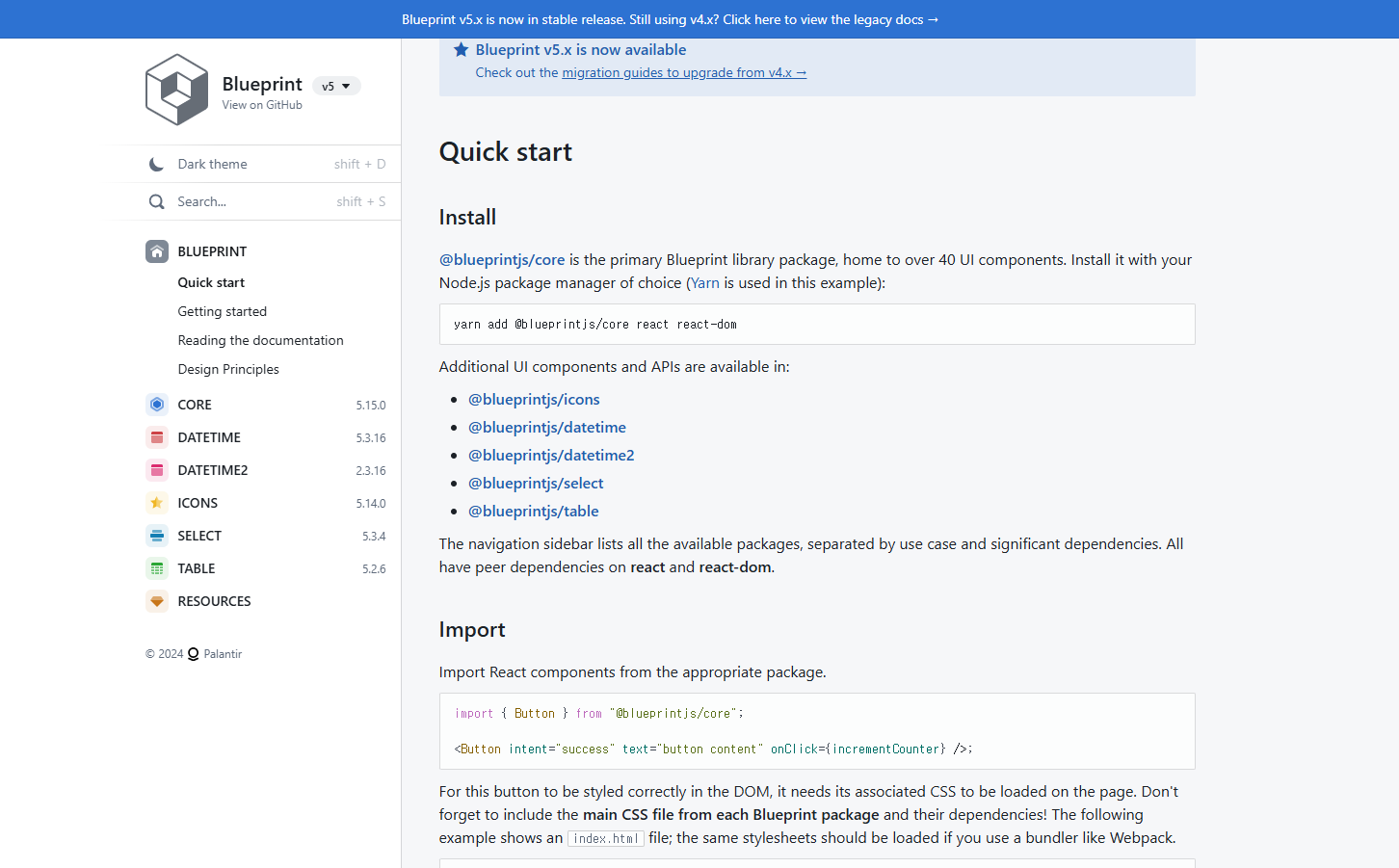Click the magnifier search icon
The height and width of the screenshot is (868, 1399).
(156, 201)
